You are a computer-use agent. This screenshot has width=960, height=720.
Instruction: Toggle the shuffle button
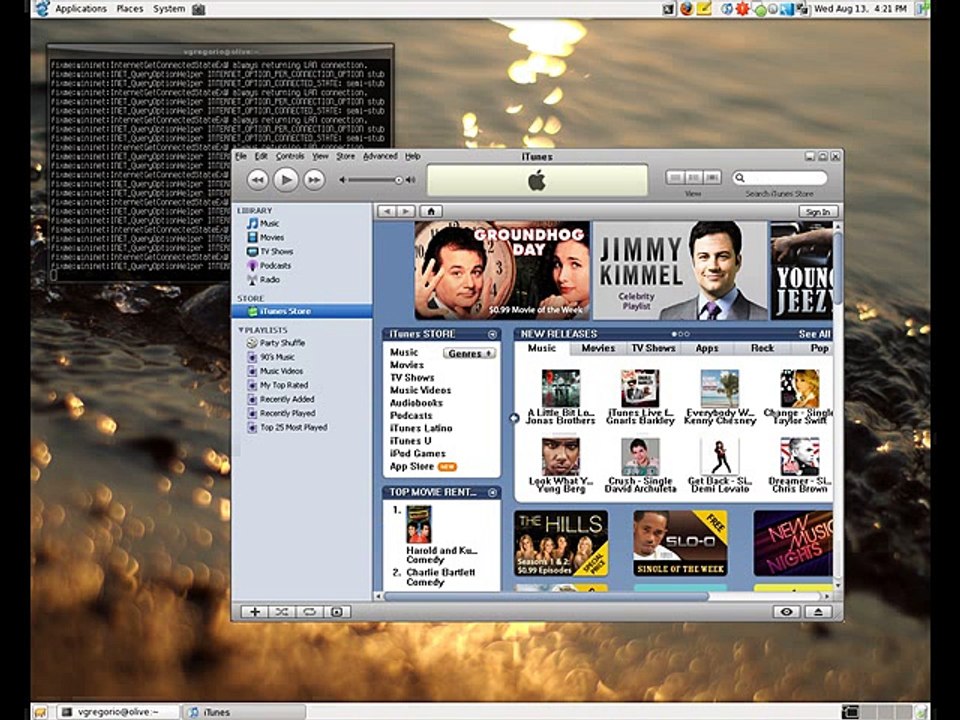[x=282, y=612]
